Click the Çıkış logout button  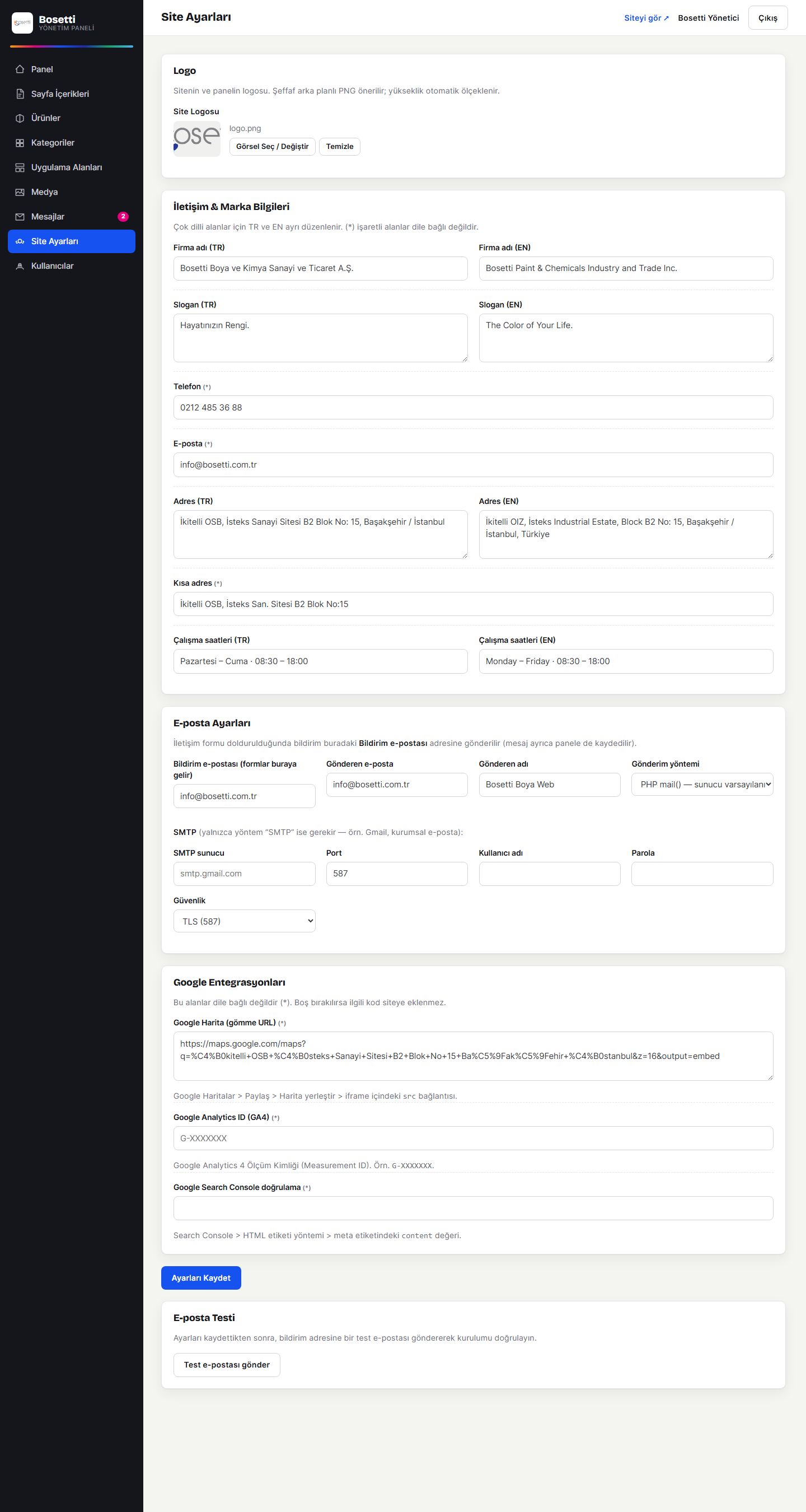(768, 18)
